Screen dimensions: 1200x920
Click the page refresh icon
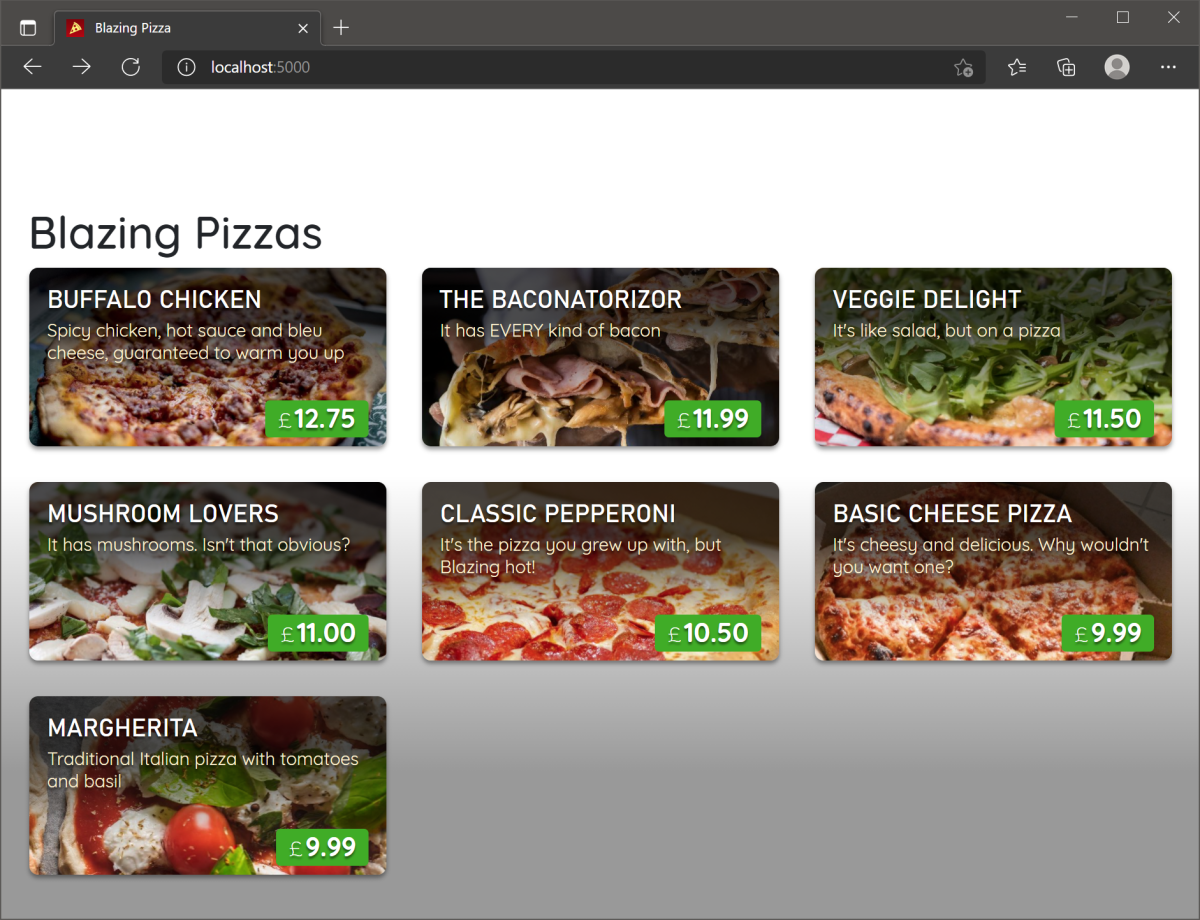pyautogui.click(x=131, y=67)
